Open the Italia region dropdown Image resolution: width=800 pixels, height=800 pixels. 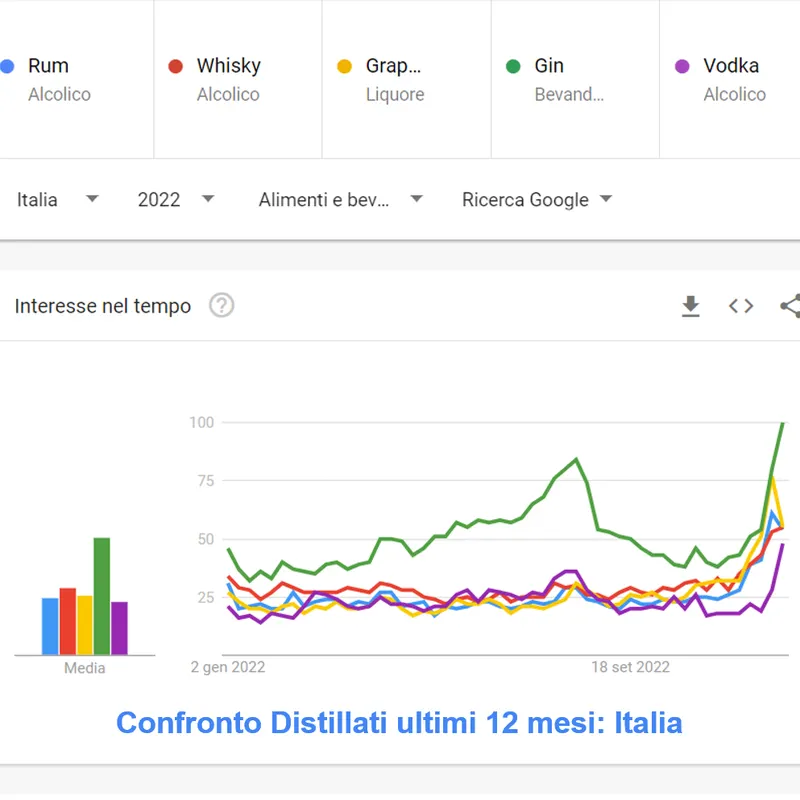point(58,199)
